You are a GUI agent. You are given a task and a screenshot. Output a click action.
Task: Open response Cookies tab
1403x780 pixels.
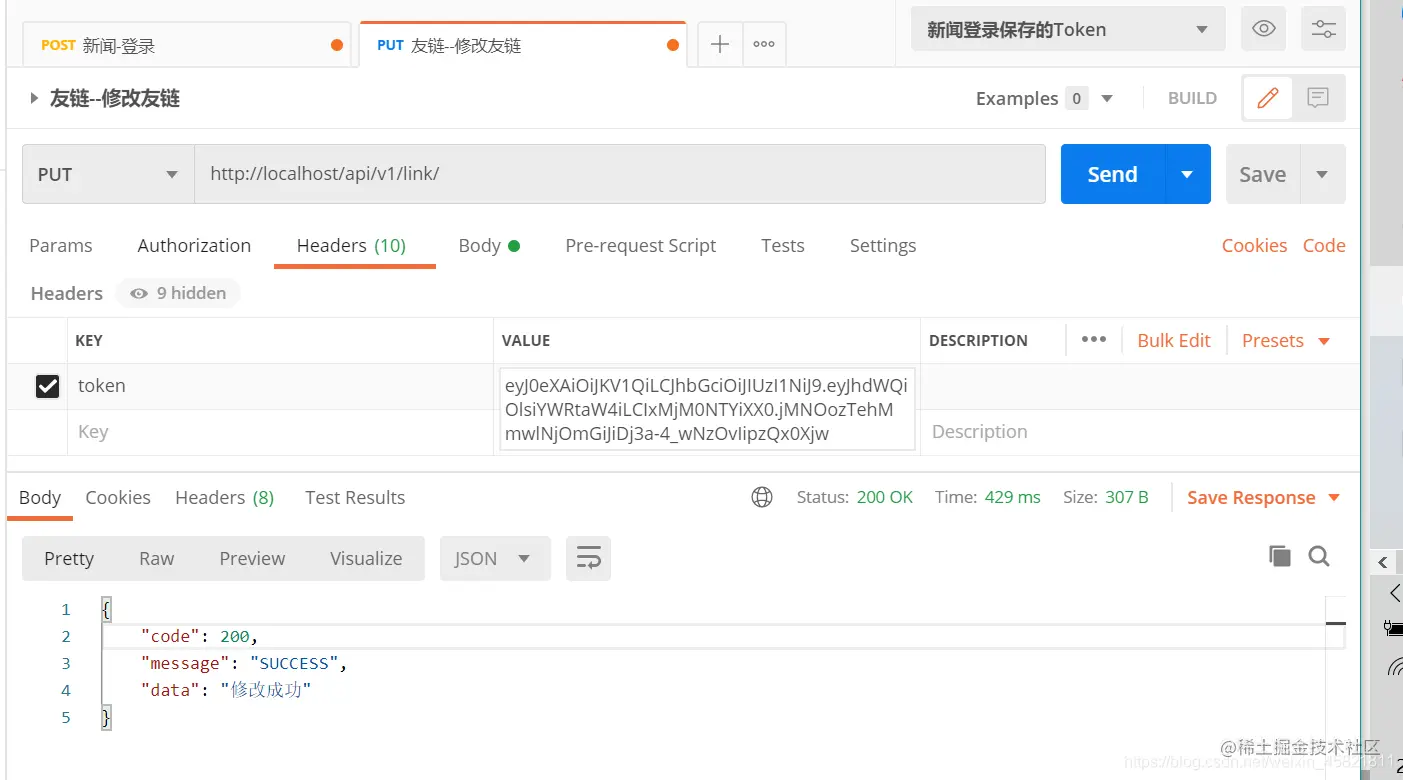[118, 497]
